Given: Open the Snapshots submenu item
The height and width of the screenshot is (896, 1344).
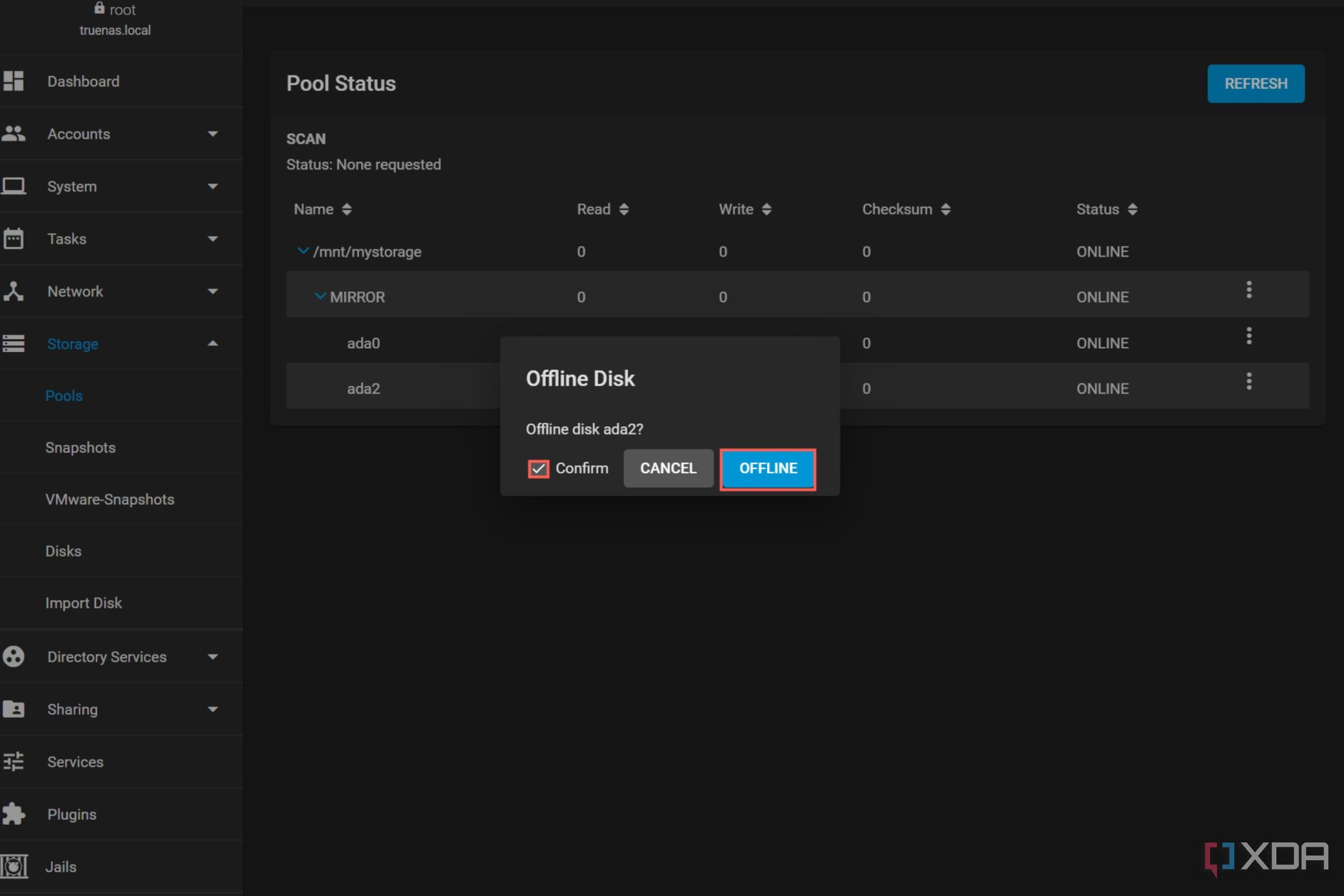Looking at the screenshot, I should (80, 447).
